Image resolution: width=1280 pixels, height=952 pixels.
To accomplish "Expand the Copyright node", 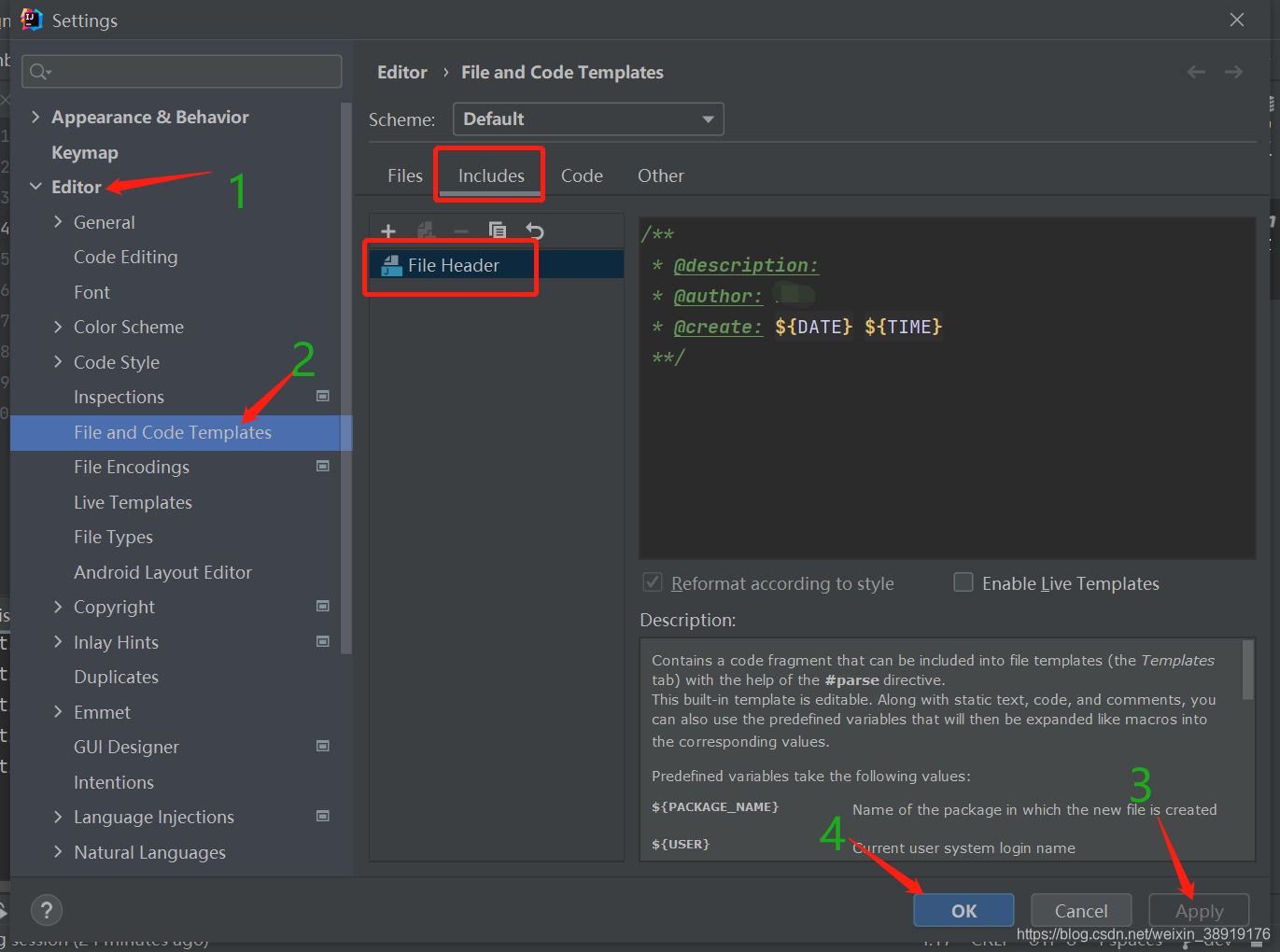I will click(x=58, y=607).
